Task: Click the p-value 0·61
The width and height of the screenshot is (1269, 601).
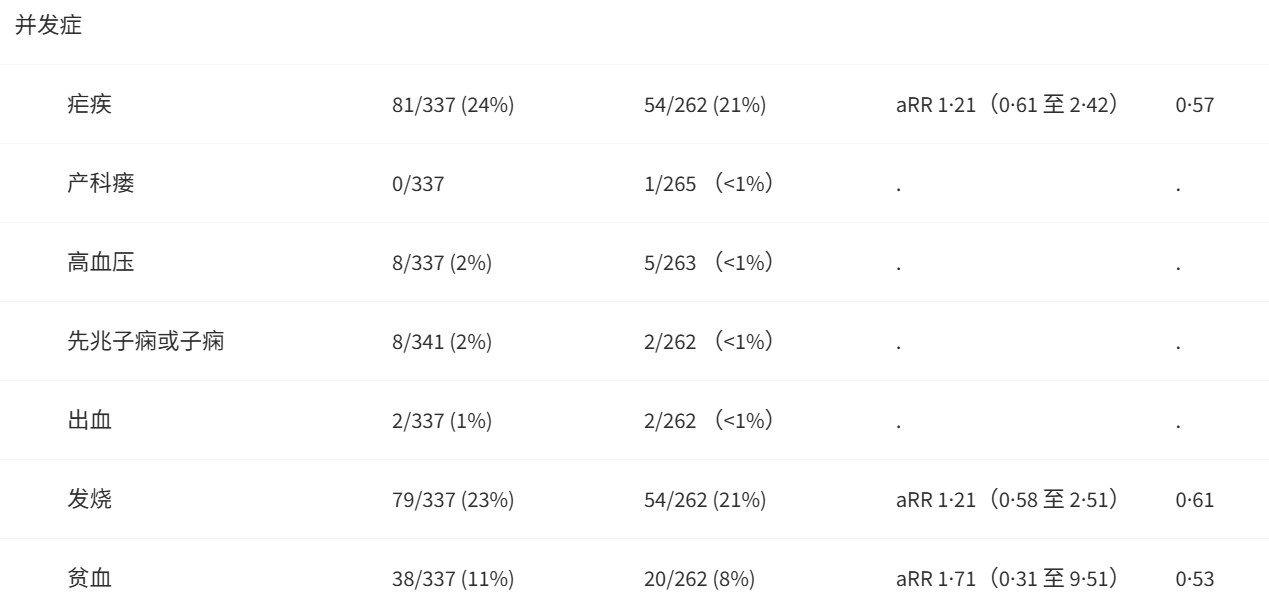Action: click(1195, 501)
